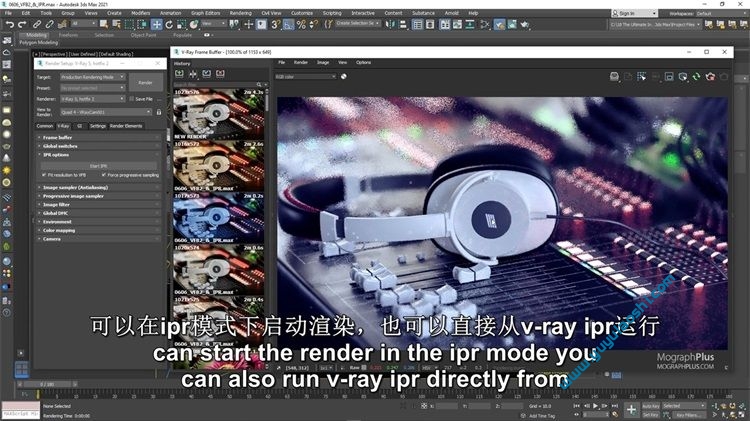Toggle the Percent Snap icon

point(301,24)
